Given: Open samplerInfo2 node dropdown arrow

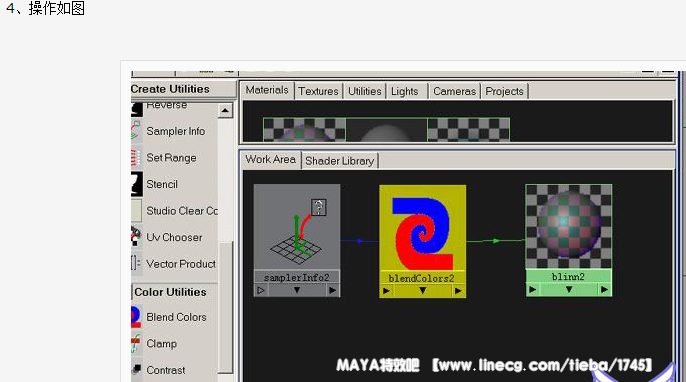Looking at the screenshot, I should [297, 290].
